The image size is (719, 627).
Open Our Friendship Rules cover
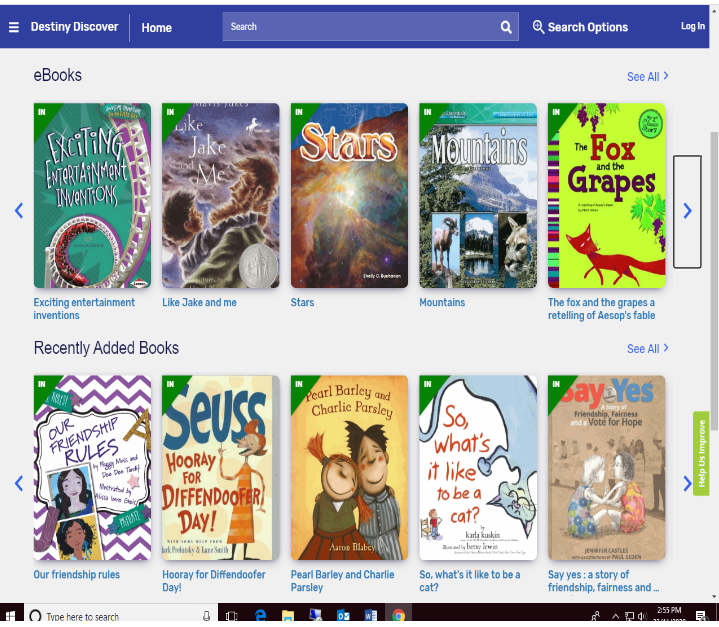pos(92,468)
